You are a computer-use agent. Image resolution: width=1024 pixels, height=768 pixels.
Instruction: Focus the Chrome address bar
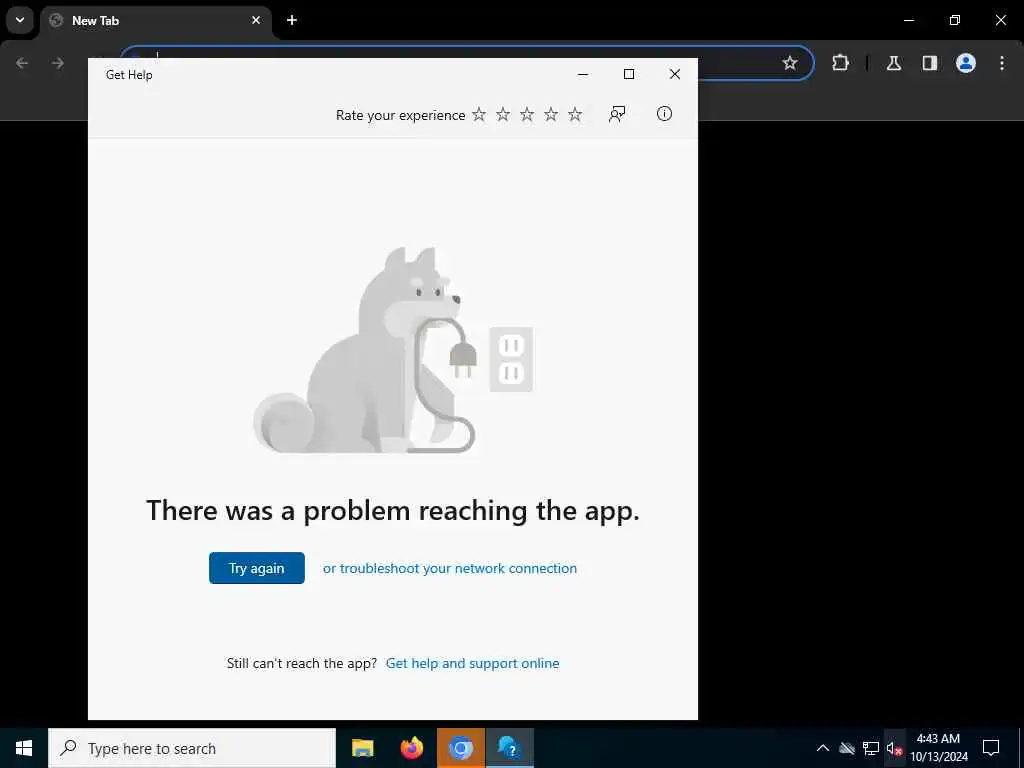pos(468,63)
